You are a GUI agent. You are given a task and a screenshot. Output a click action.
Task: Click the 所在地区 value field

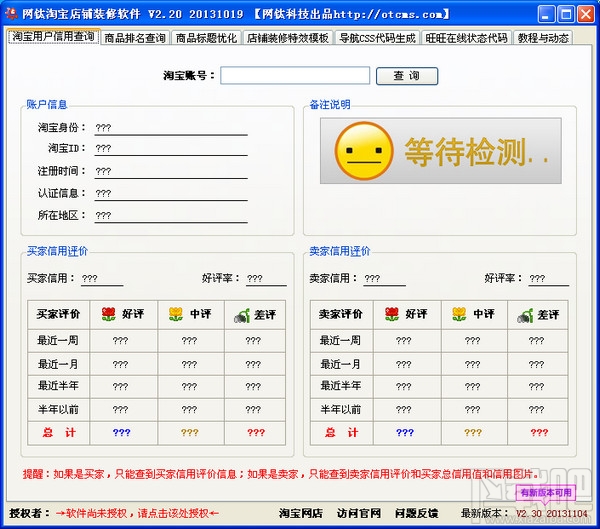pyautogui.click(x=171, y=216)
